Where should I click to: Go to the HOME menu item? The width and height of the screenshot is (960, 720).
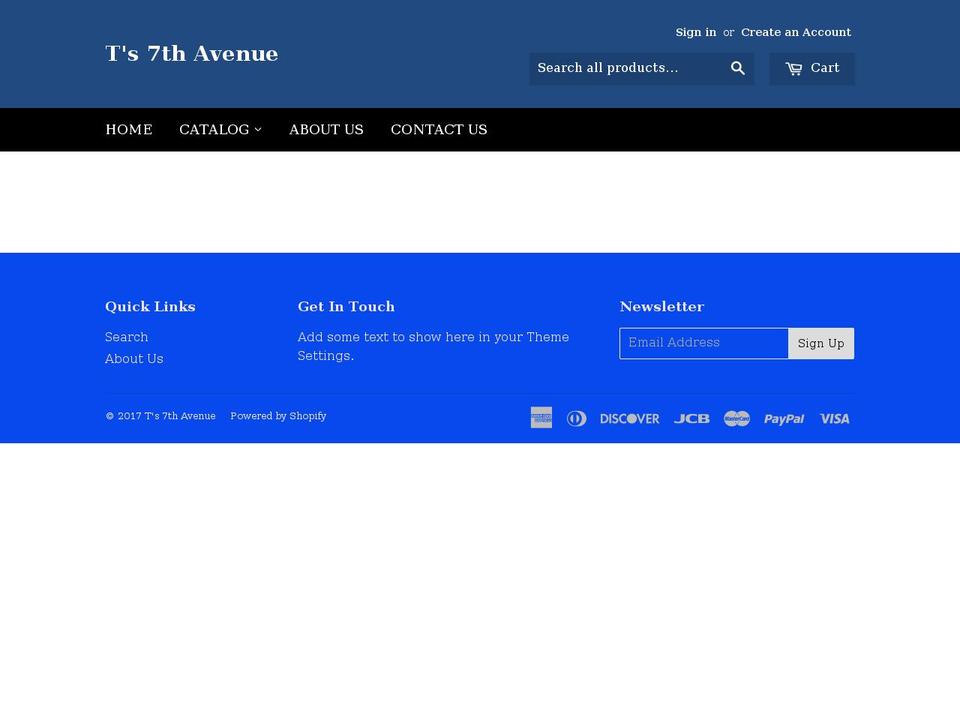point(129,130)
